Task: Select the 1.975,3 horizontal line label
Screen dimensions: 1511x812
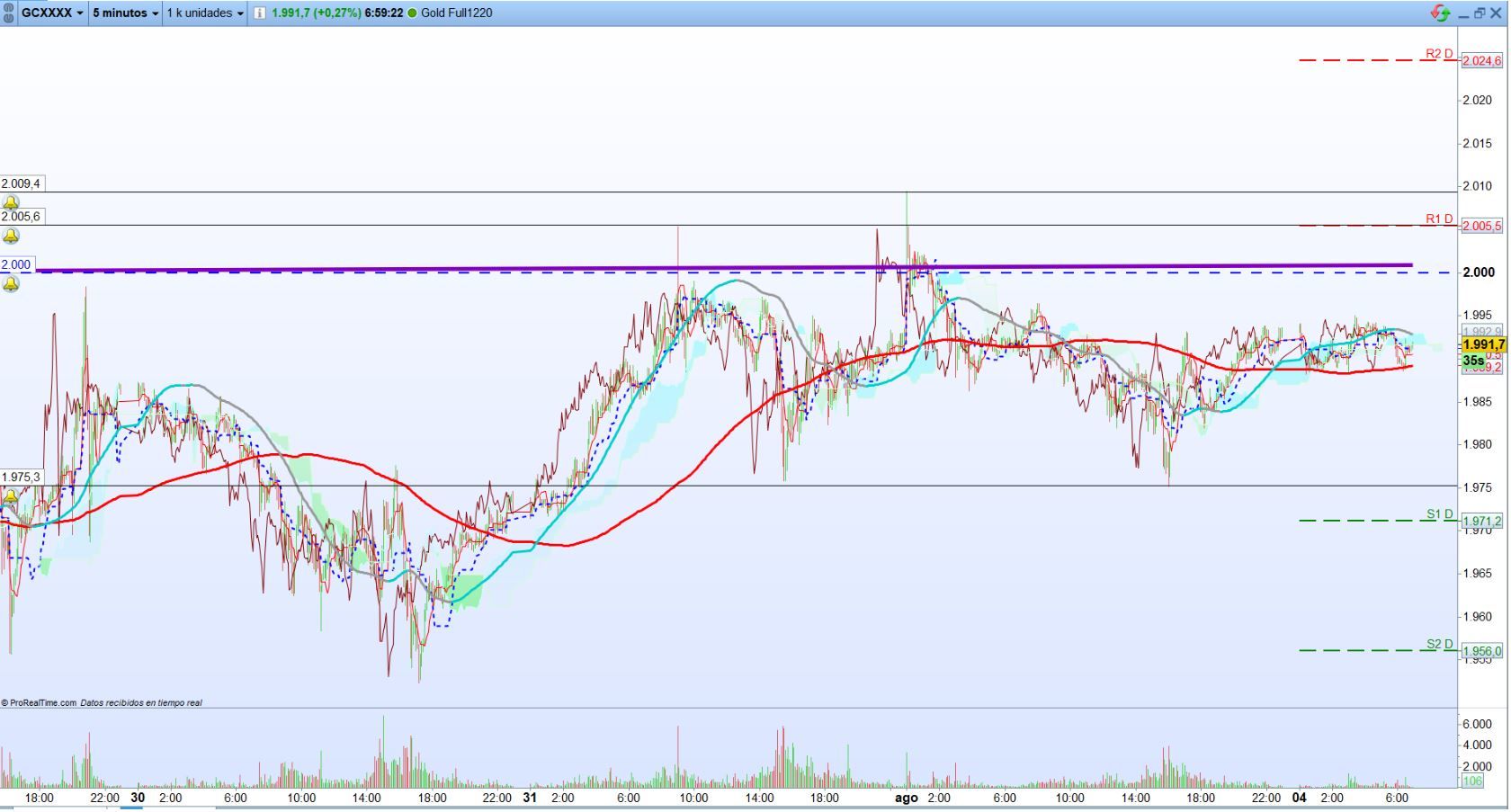Action: pyautogui.click(x=21, y=477)
